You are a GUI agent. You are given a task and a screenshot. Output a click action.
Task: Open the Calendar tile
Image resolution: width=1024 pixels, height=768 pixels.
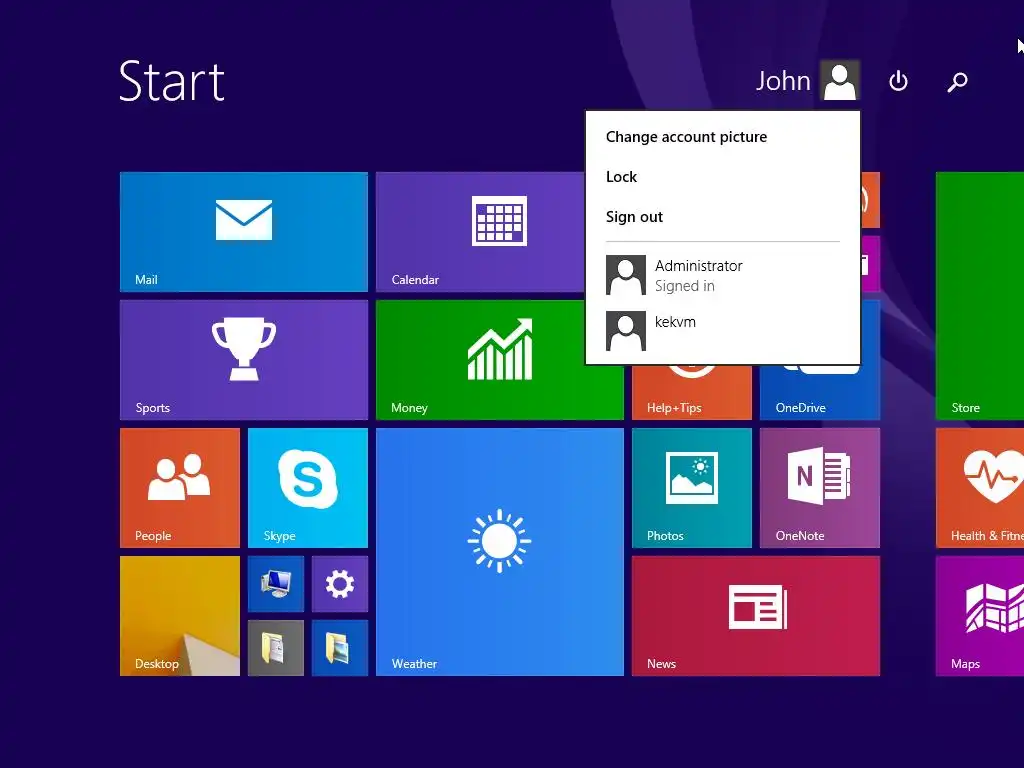click(x=480, y=232)
